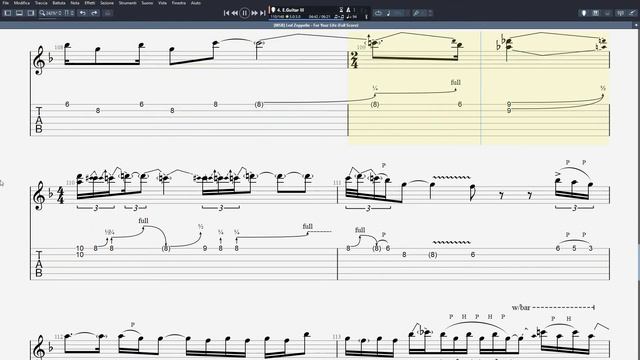Screen dimensions: 640x360
Task: Click the vertical scrollbar on the right
Action: pos(638,262)
